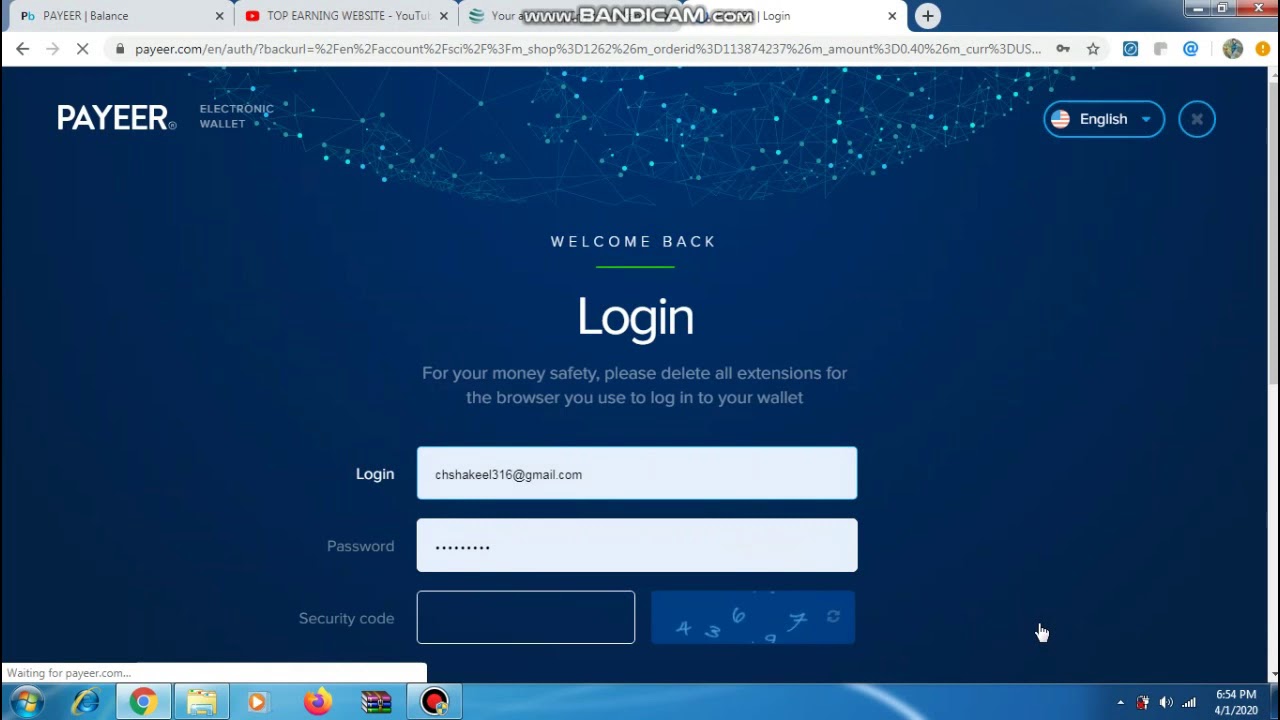Image resolution: width=1280 pixels, height=720 pixels.
Task: Click the PAYEER logo
Action: pos(116,118)
